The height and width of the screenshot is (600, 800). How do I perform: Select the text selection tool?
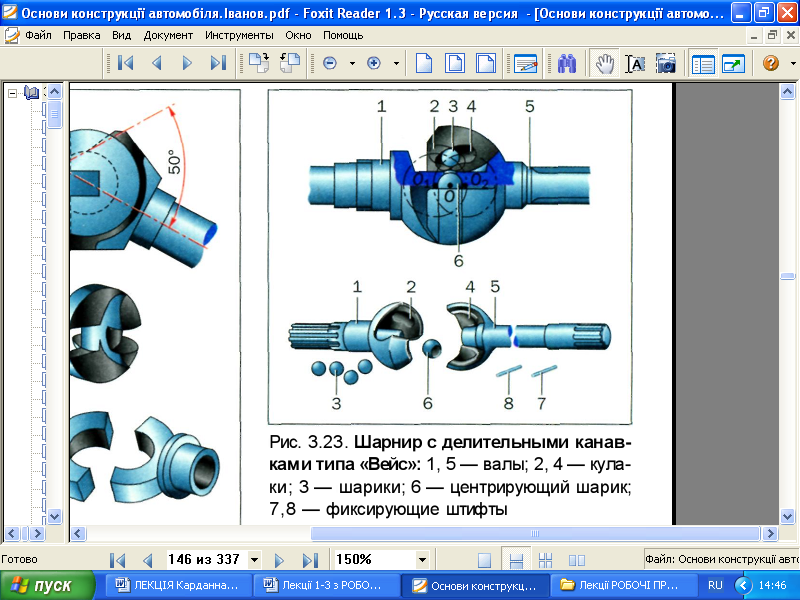(x=635, y=64)
